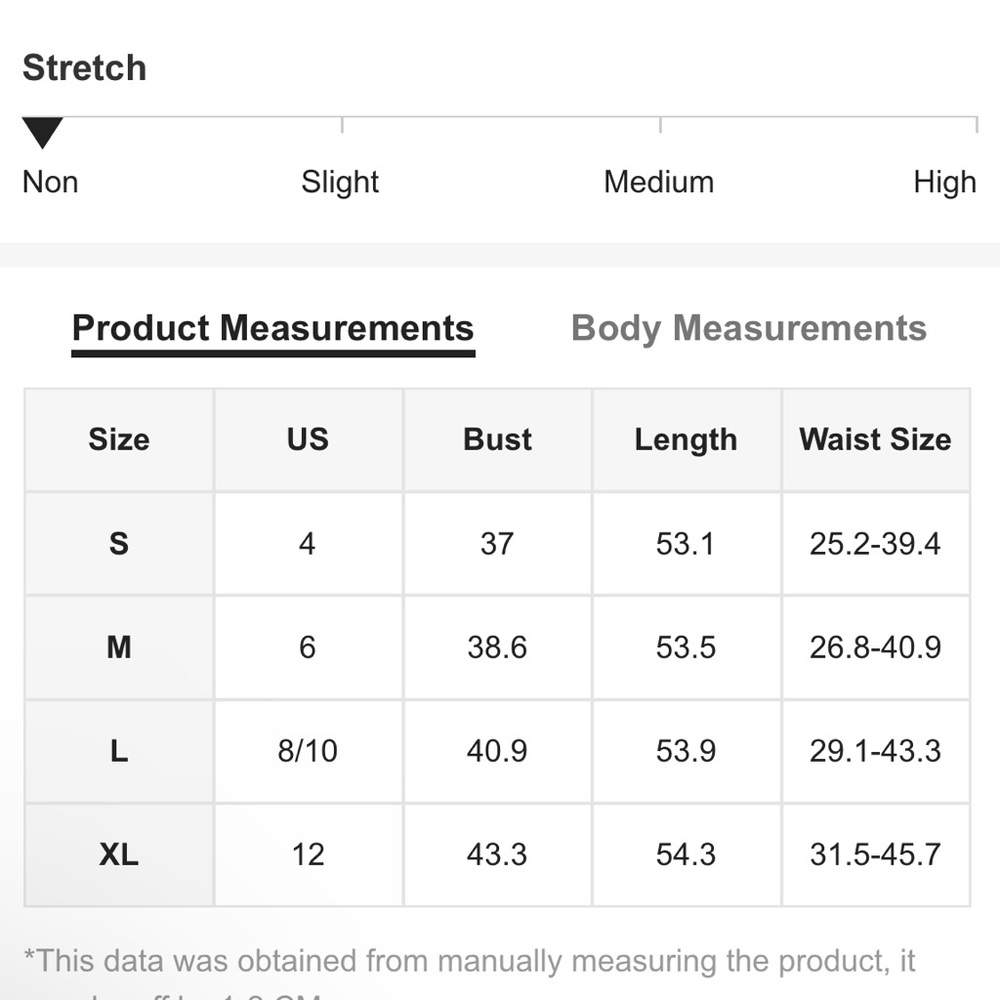
Task: Click the US column header
Action: click(308, 439)
